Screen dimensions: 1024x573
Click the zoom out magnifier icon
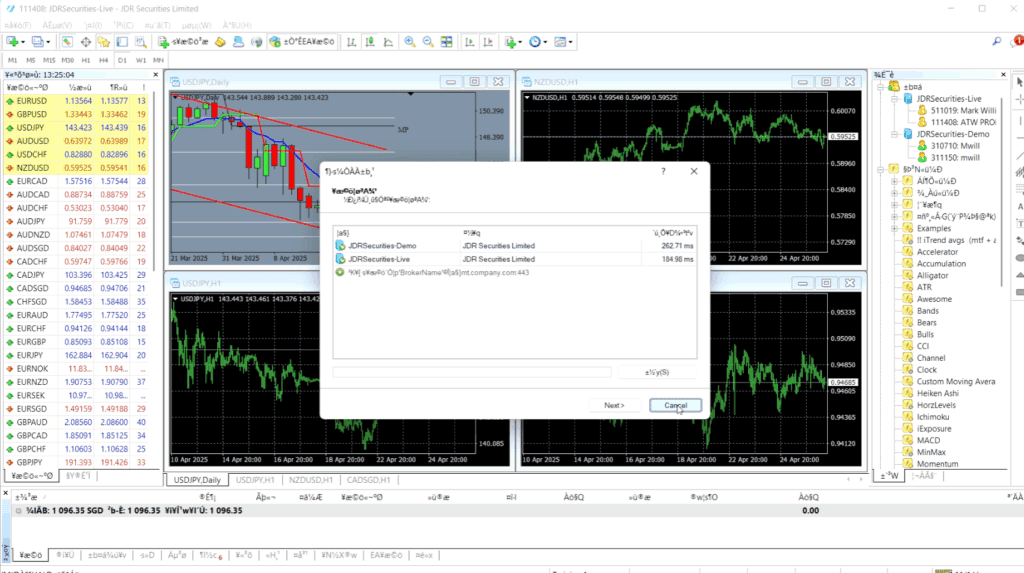(428, 42)
